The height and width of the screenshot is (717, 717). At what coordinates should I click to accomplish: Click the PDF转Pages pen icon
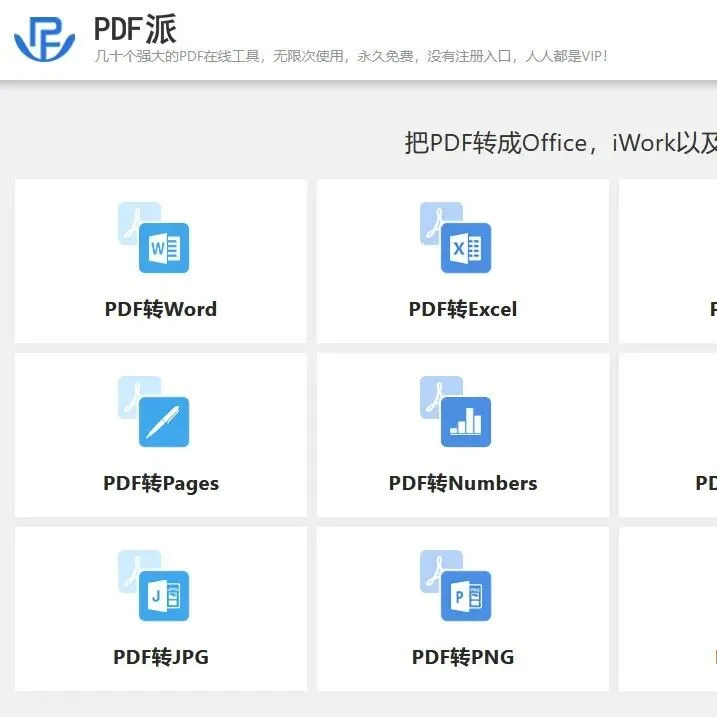tap(154, 412)
